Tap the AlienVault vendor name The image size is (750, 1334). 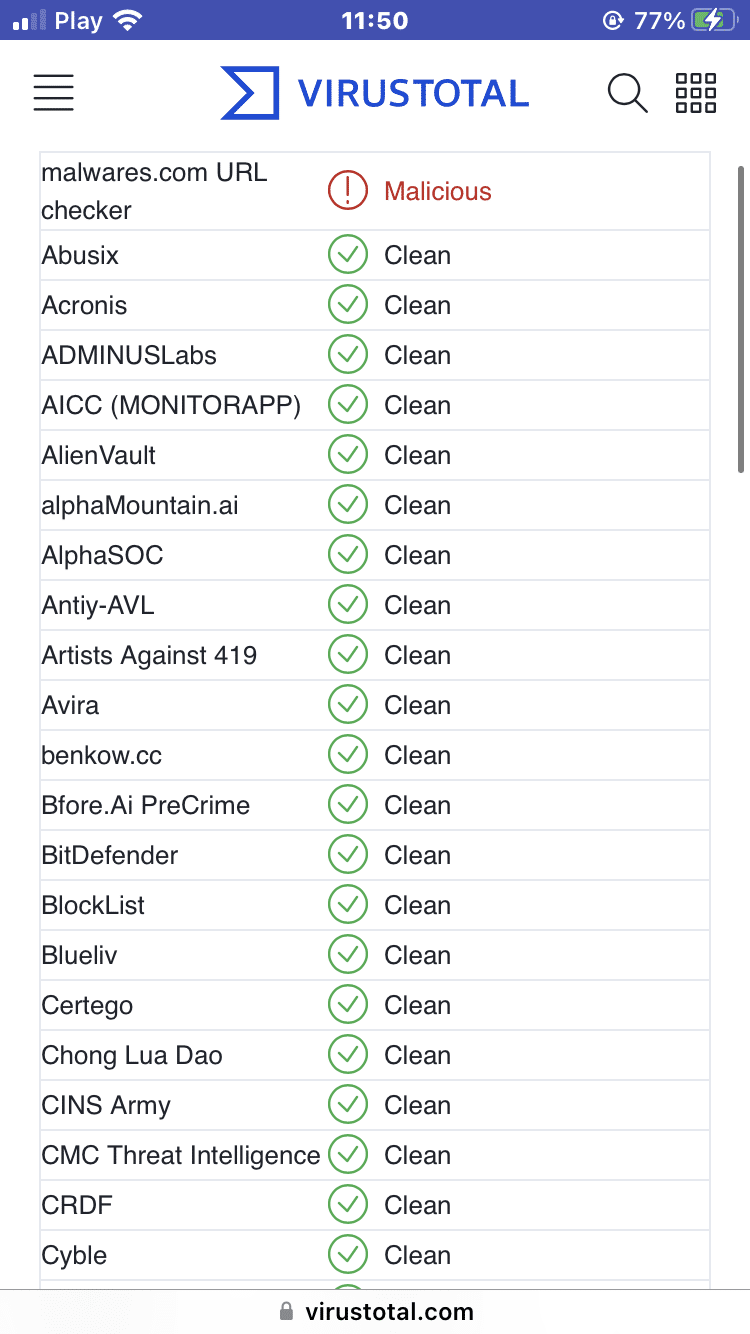tap(99, 455)
